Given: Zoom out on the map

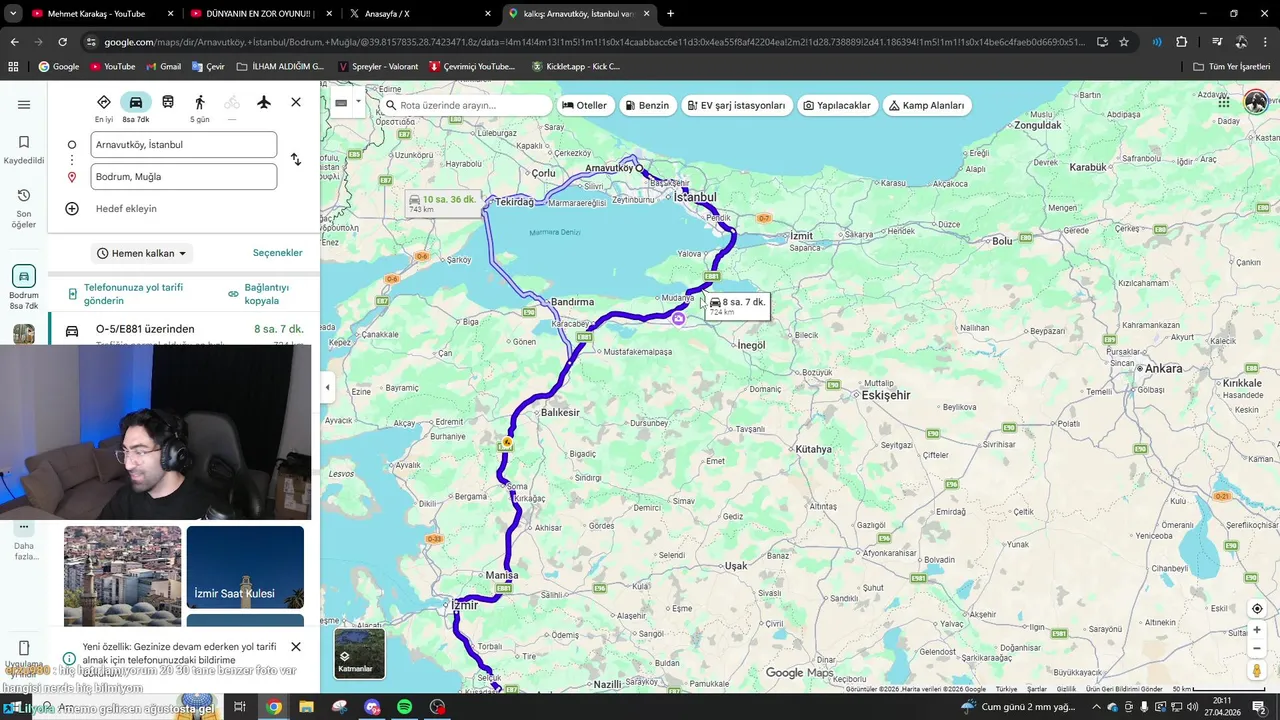Looking at the screenshot, I should click(1257, 648).
